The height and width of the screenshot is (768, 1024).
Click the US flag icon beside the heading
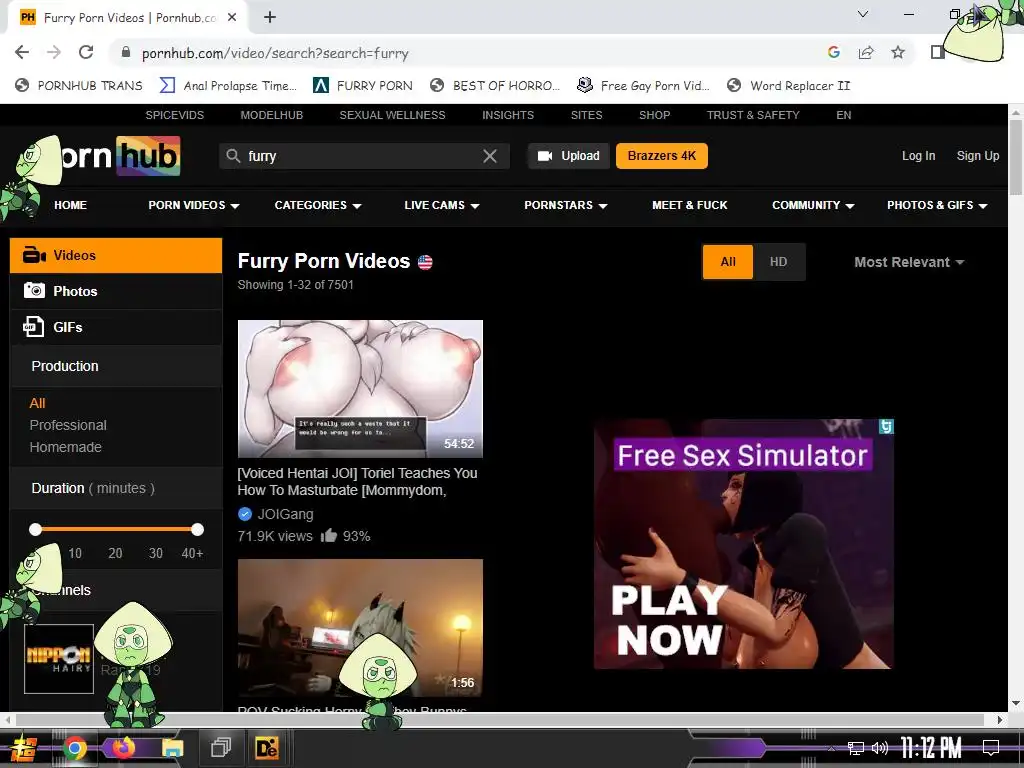pos(425,263)
